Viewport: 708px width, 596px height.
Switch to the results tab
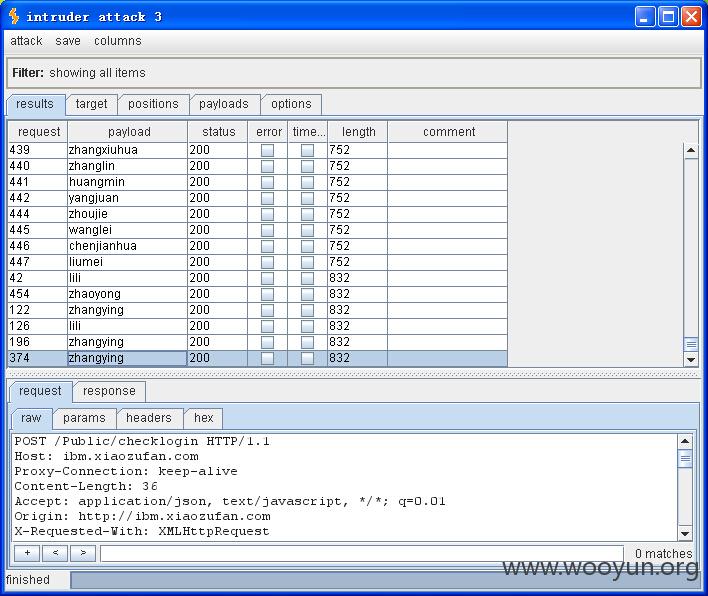pyautogui.click(x=35, y=104)
